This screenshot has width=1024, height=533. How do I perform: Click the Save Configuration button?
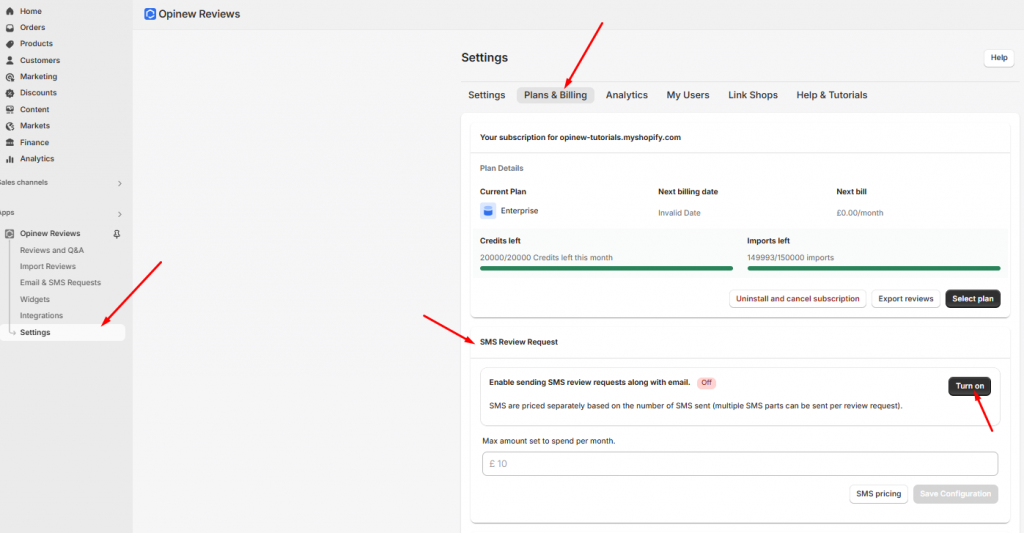[955, 494]
